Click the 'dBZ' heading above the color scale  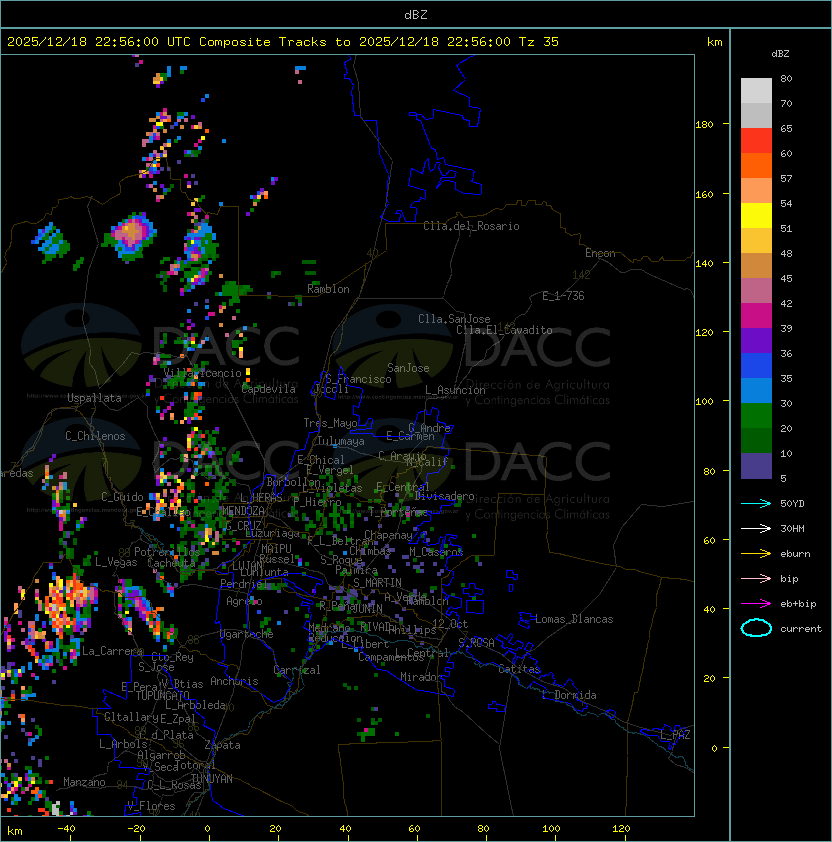(780, 54)
